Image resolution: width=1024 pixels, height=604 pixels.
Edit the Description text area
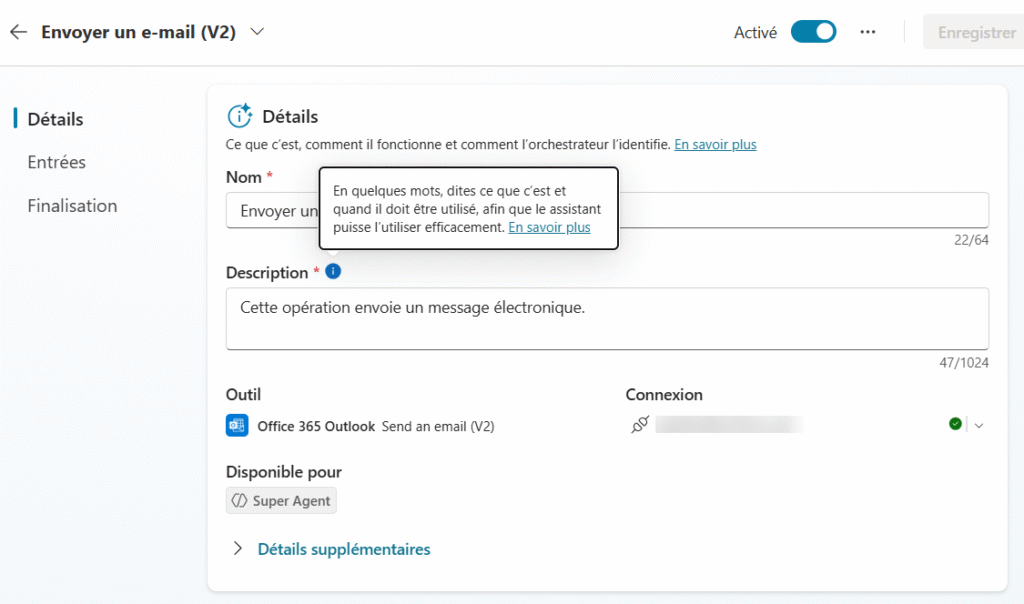tap(607, 319)
